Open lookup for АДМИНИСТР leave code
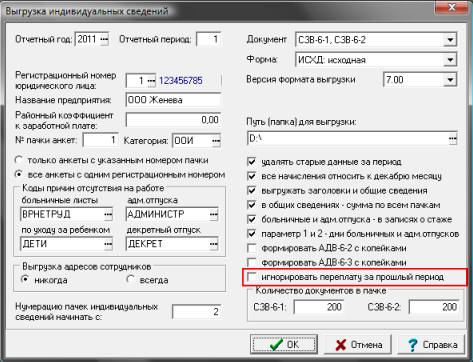473x362 pixels. [214, 214]
